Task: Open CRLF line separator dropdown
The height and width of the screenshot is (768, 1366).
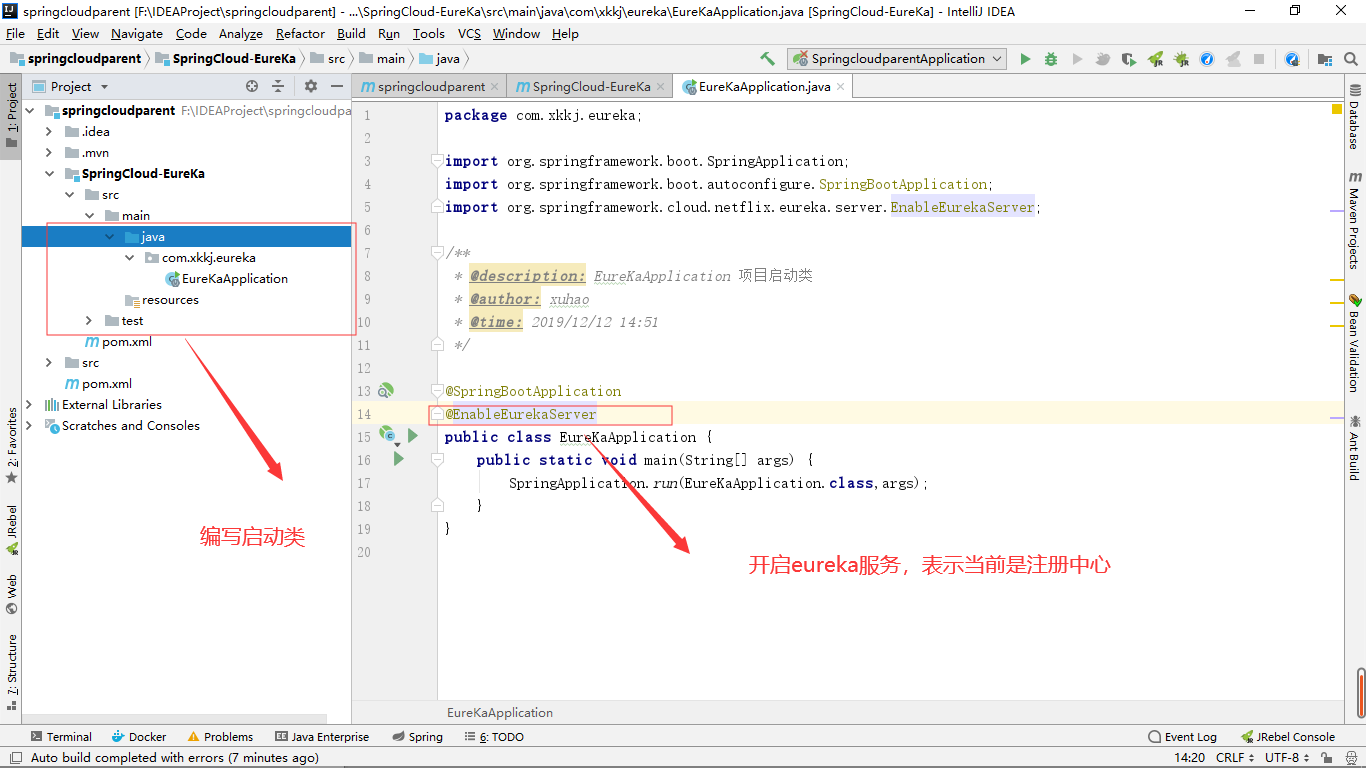Action: [1235, 758]
